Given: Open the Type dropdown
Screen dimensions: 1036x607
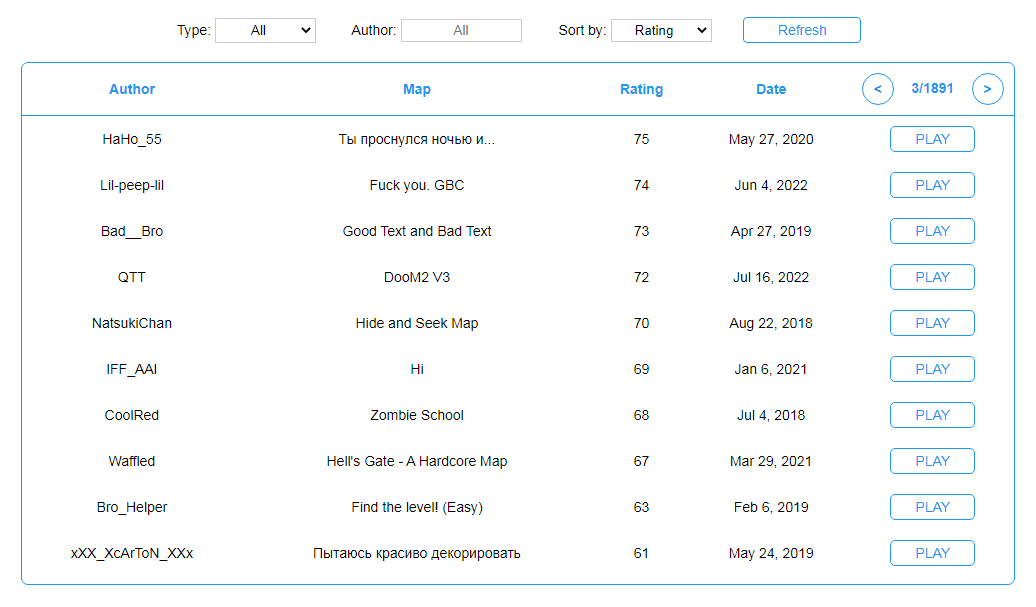Looking at the screenshot, I should pos(265,31).
